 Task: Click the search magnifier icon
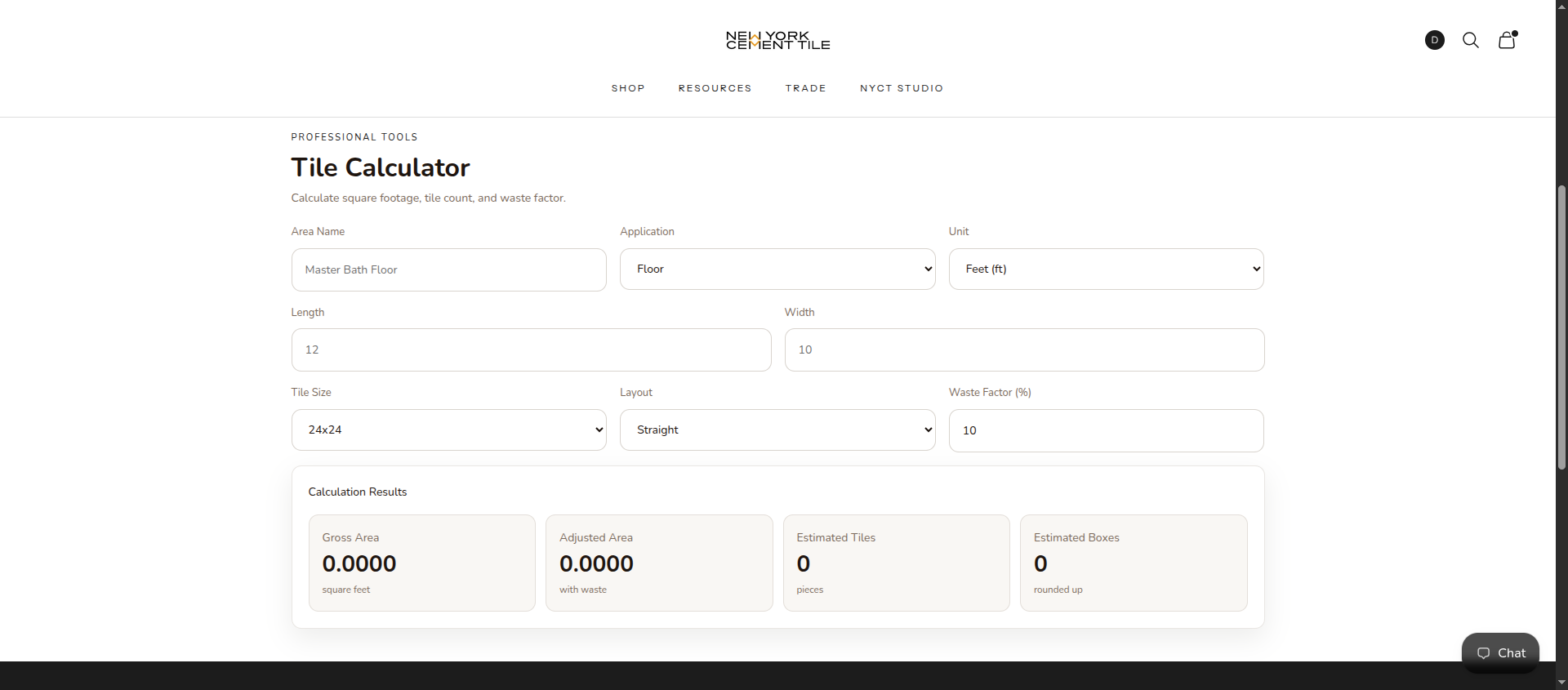(x=1470, y=40)
